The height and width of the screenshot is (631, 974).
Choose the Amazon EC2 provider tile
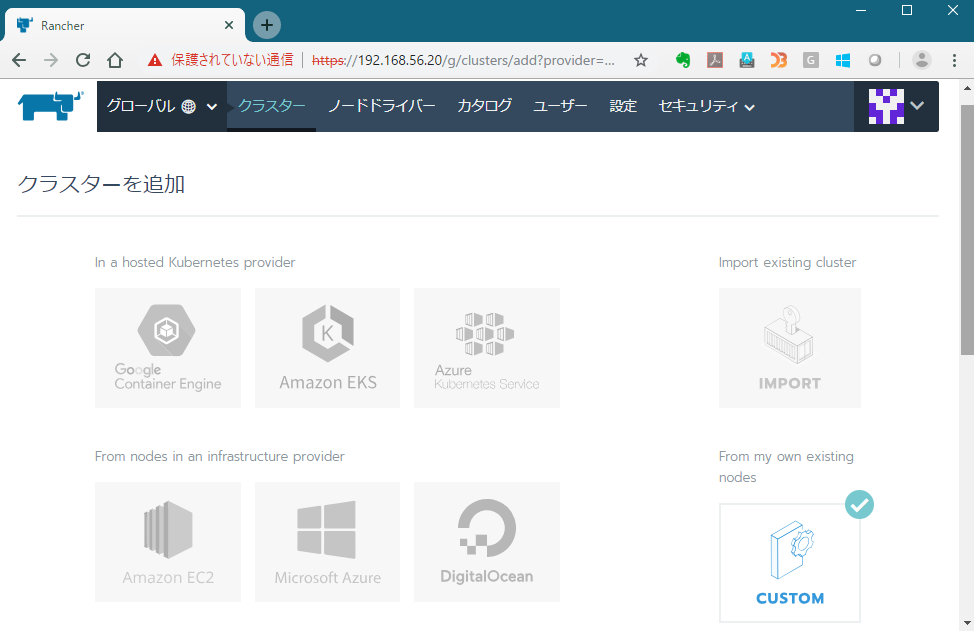168,542
